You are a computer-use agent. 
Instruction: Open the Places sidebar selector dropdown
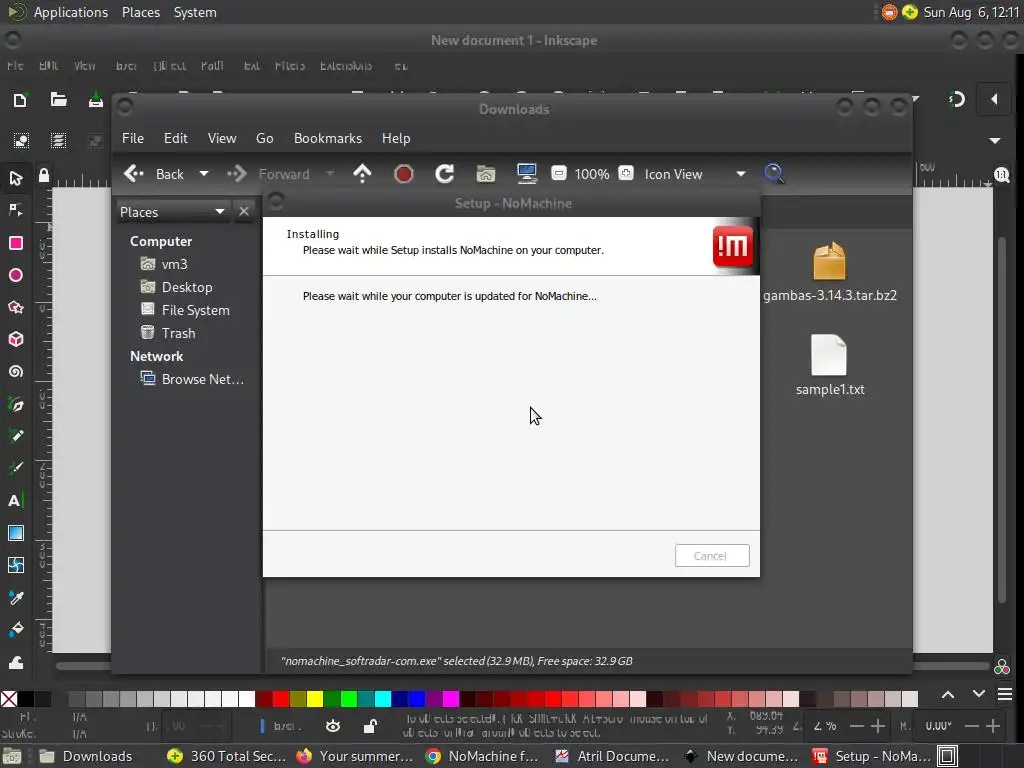[173, 212]
